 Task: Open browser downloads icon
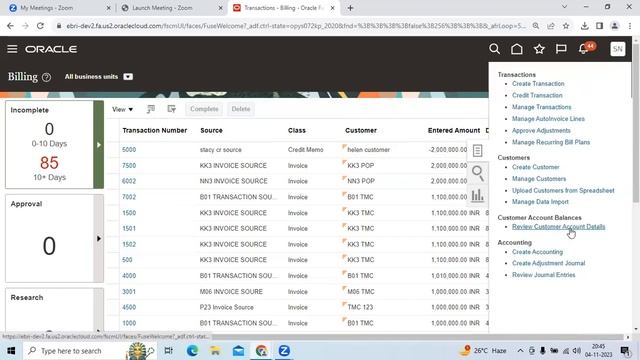(584, 26)
